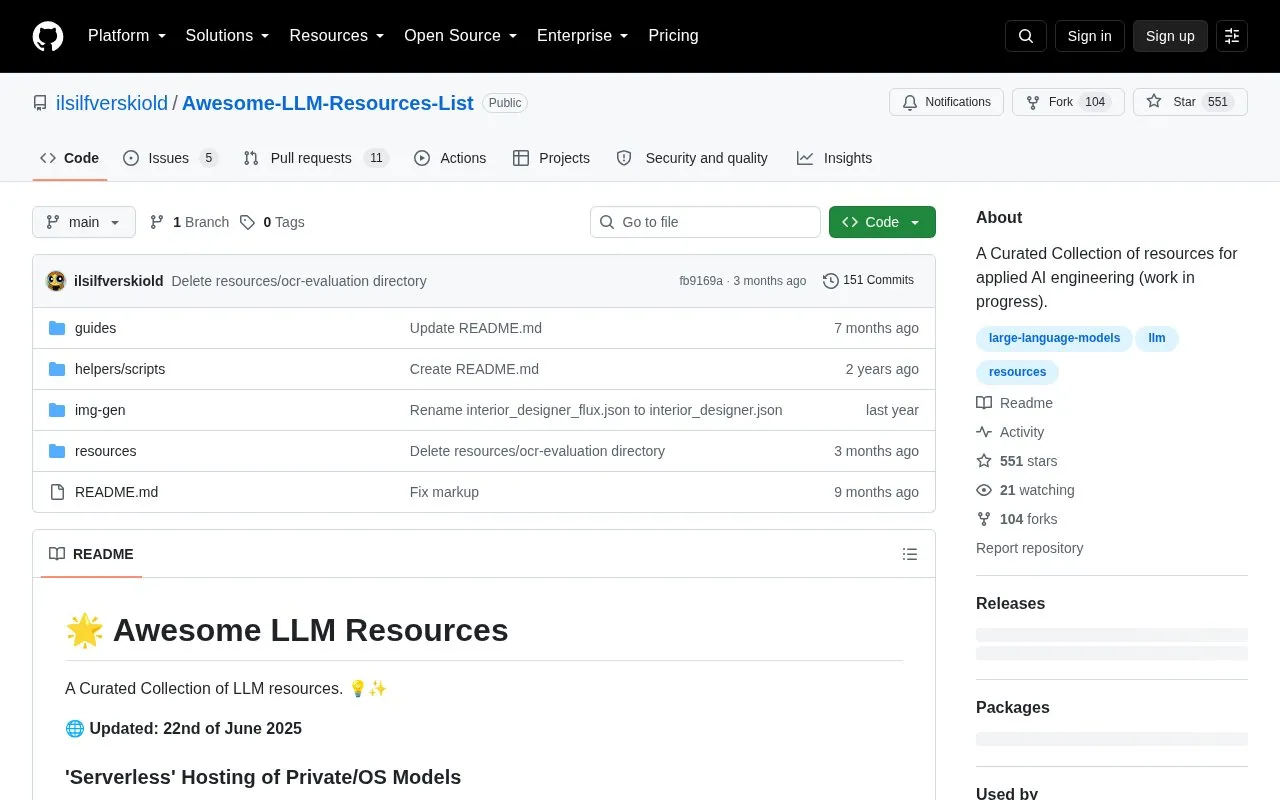
Task: Open the Pricing link
Action: coord(673,36)
